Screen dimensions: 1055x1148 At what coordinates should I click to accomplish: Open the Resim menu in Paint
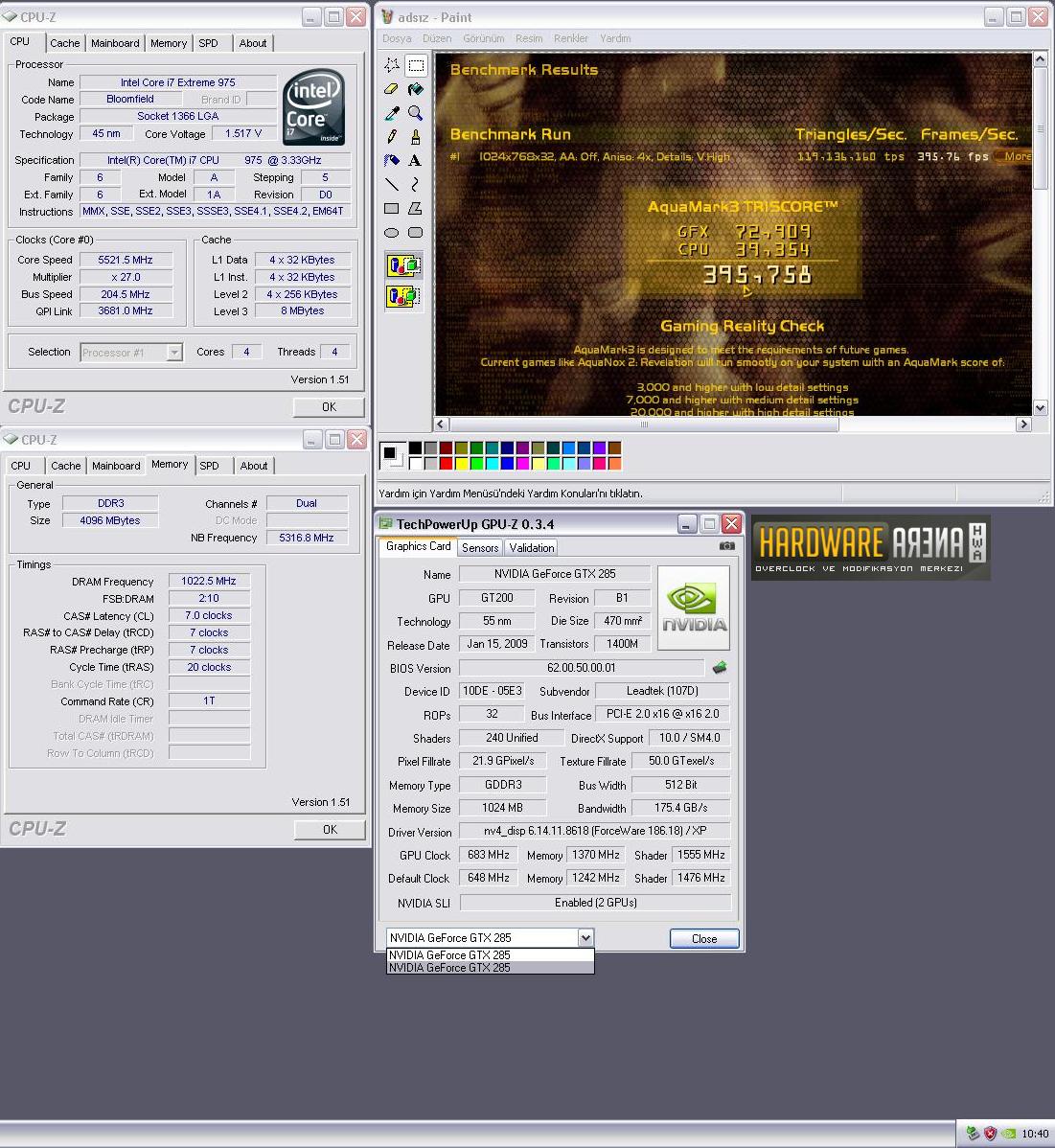point(529,38)
